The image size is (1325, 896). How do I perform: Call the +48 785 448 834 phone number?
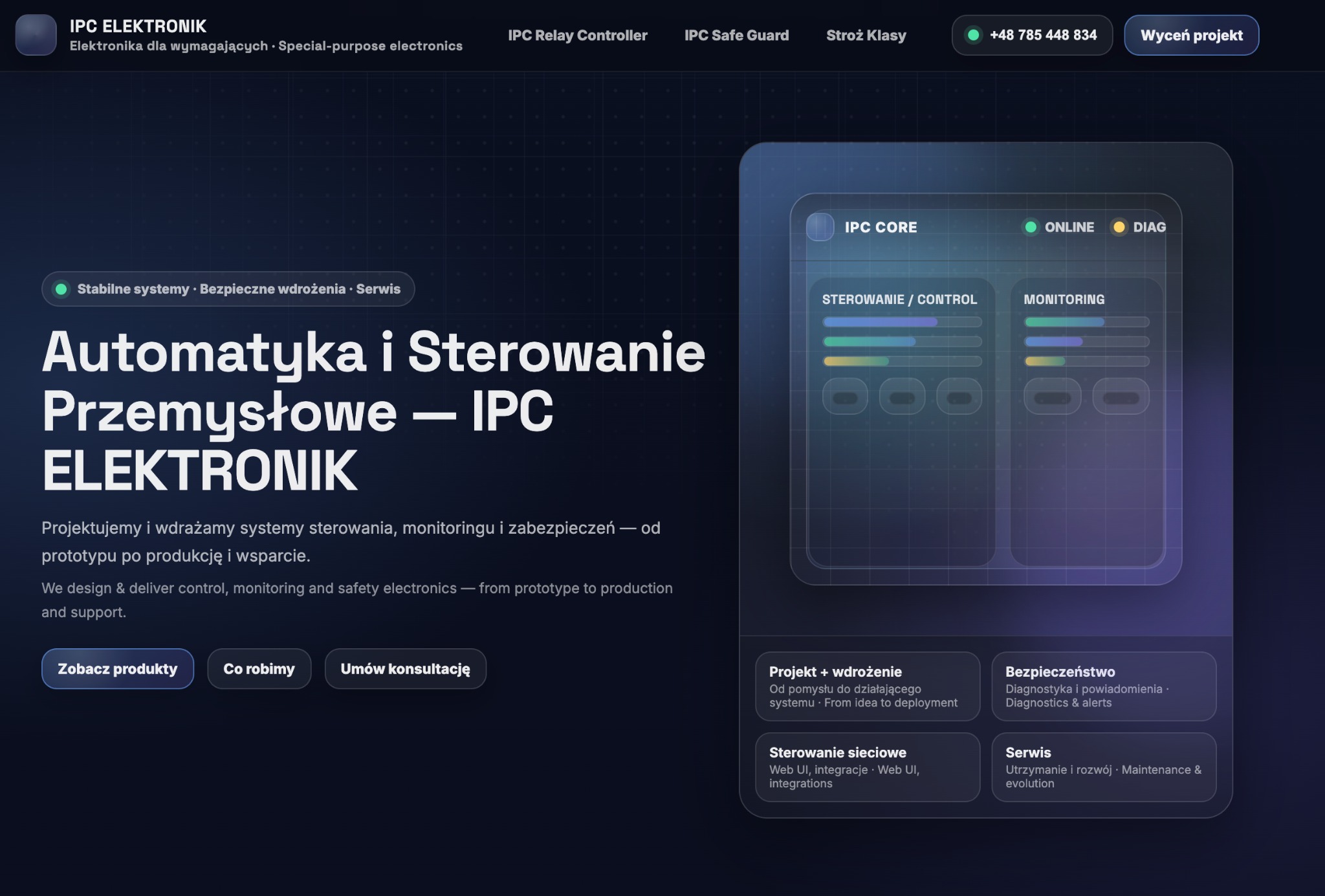click(x=1043, y=35)
